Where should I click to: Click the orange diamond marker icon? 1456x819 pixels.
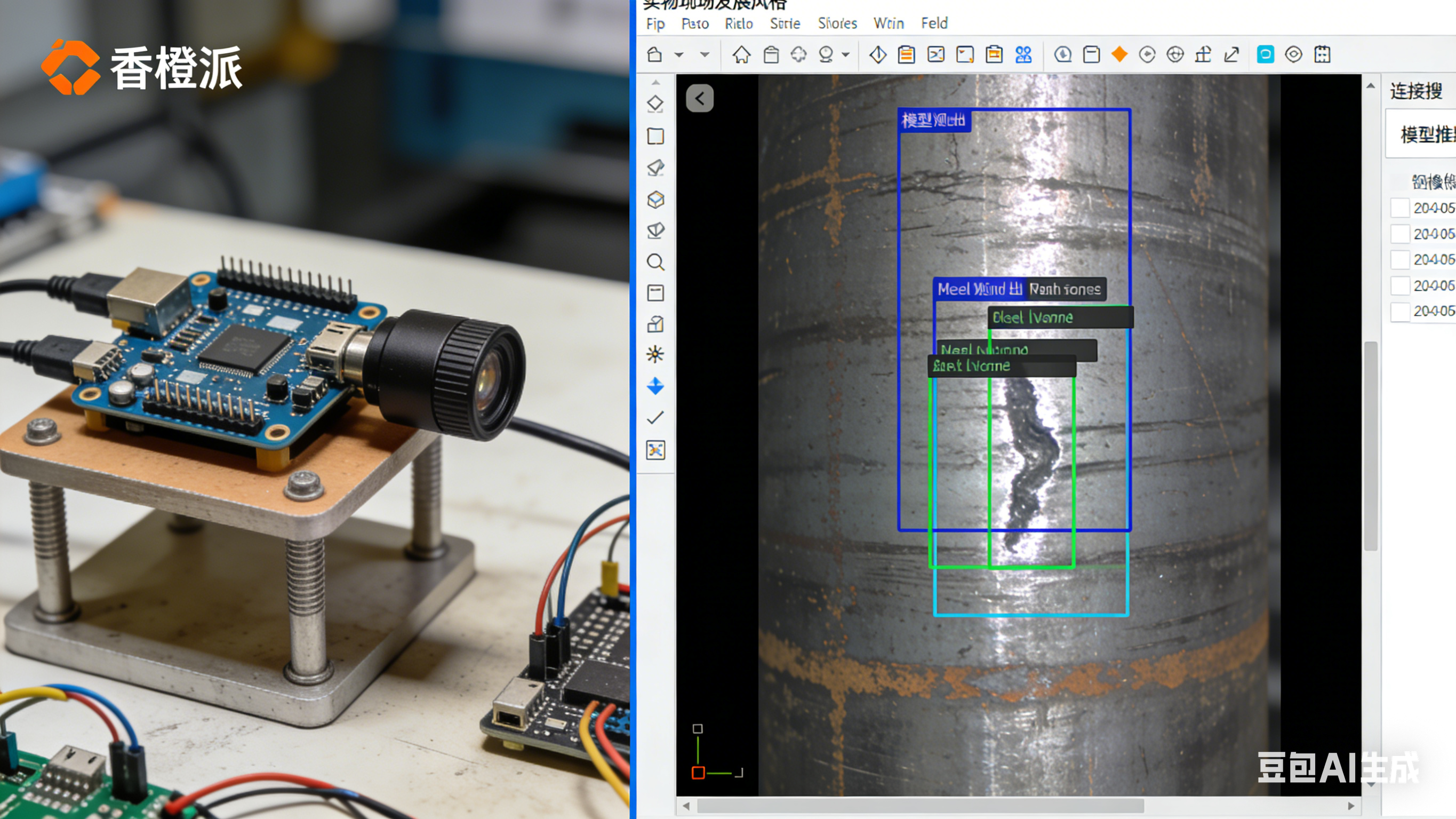(x=1119, y=54)
